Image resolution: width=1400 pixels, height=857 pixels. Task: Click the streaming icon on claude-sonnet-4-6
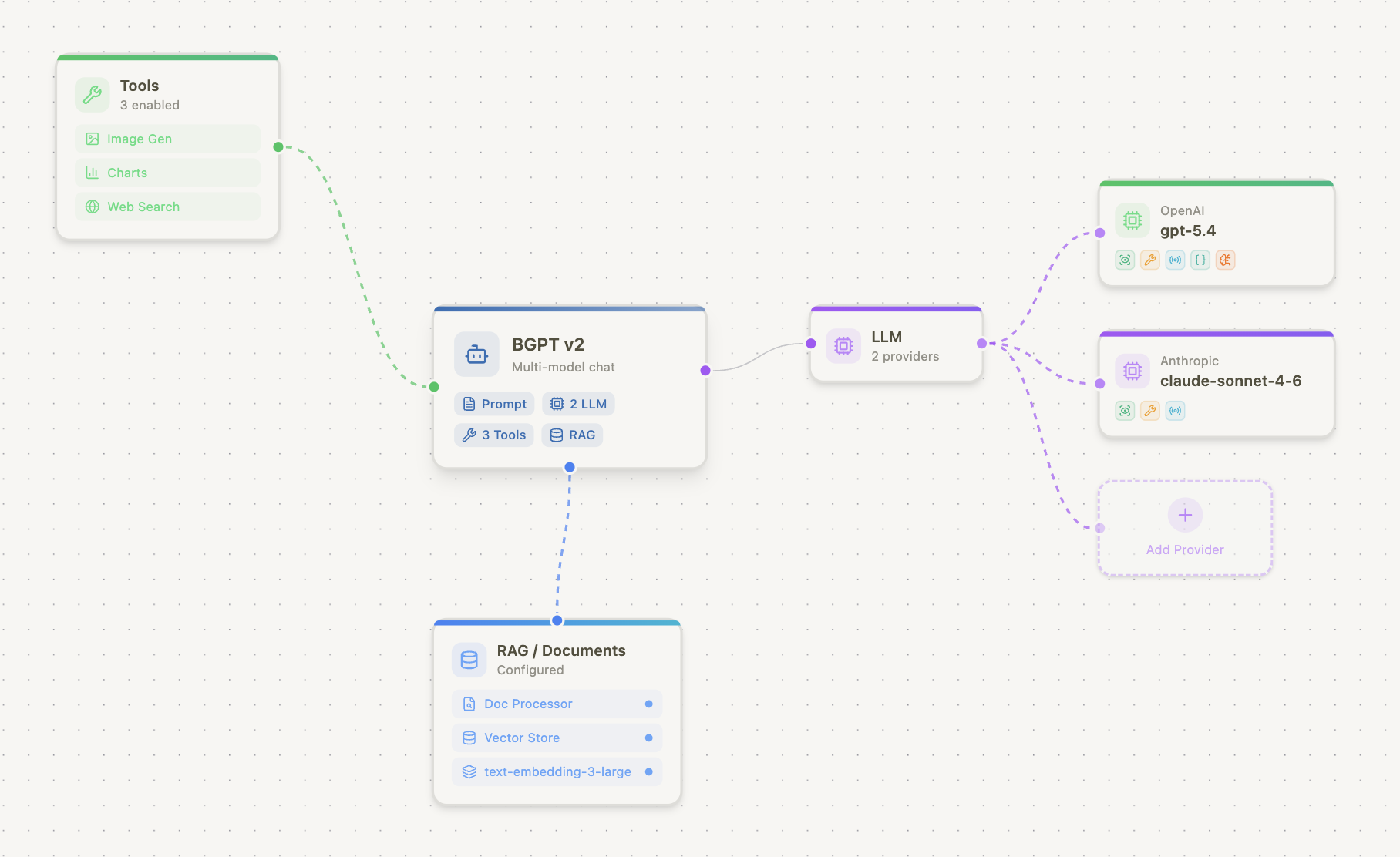(x=1176, y=411)
